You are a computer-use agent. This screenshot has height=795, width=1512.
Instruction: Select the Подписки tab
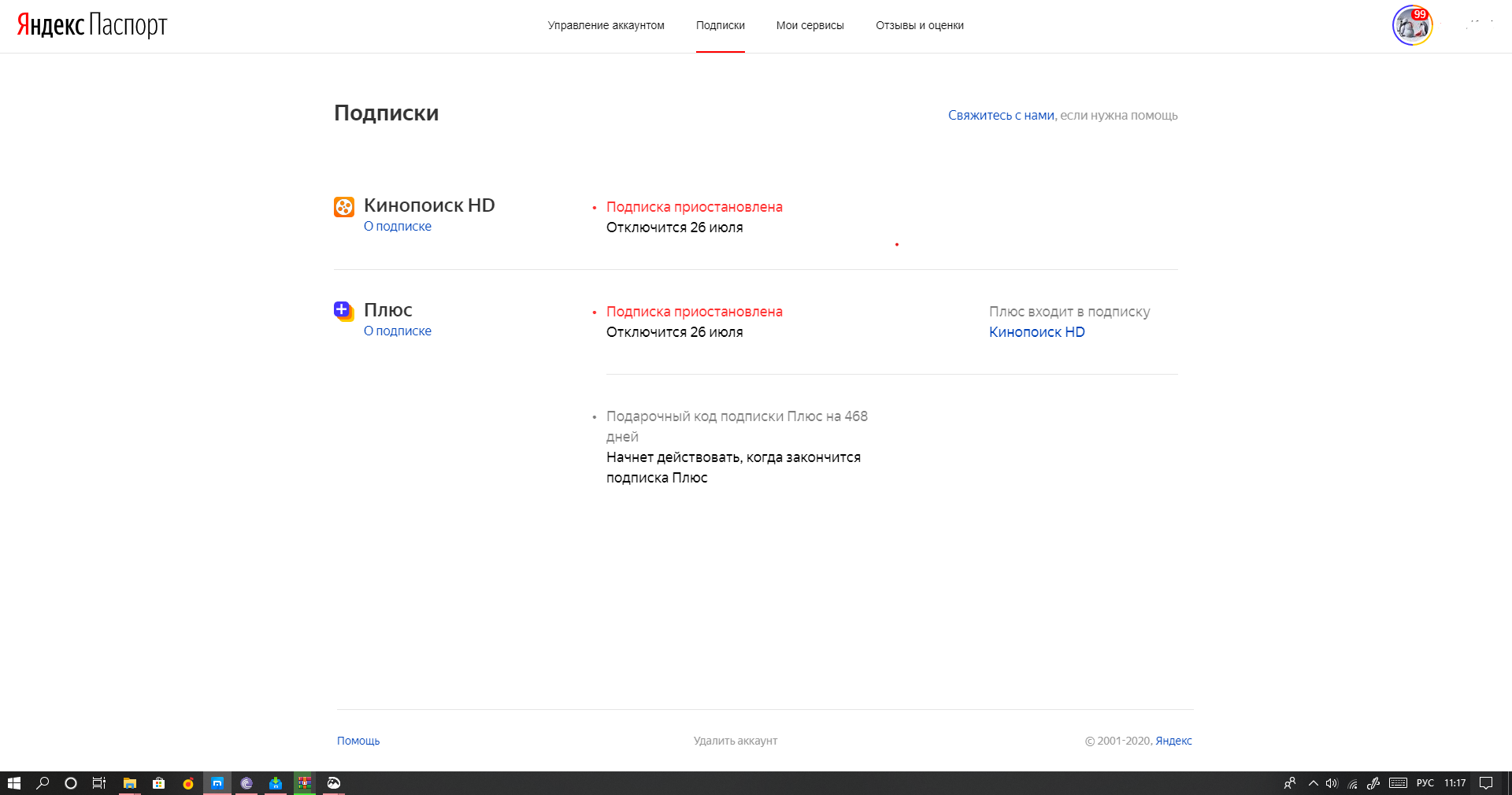point(721,25)
